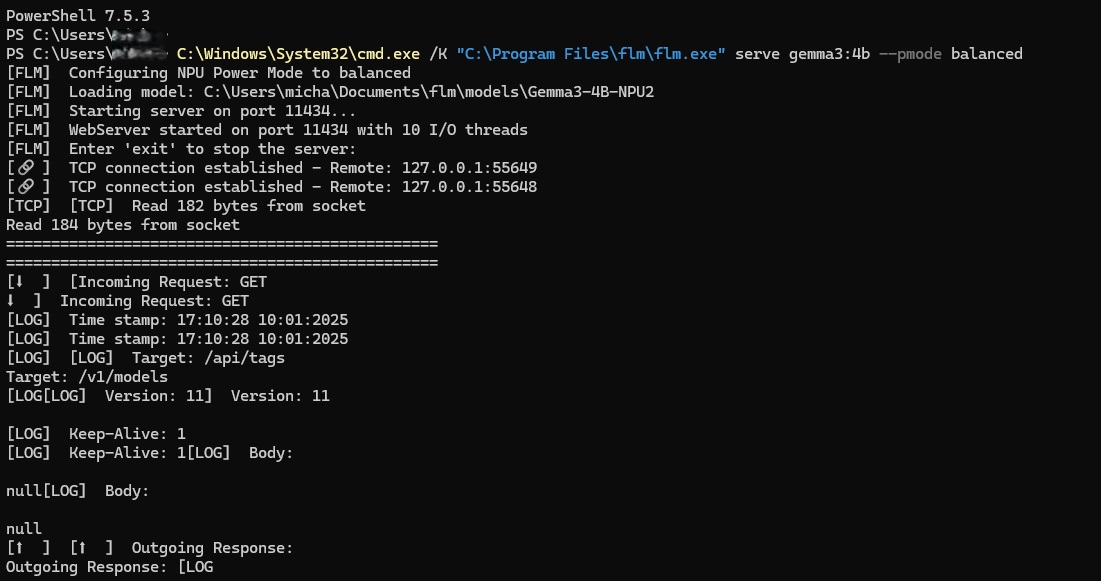Click the 'Read 182 bytes from socket' text
The width and height of the screenshot is (1101, 581).
pyautogui.click(x=248, y=206)
